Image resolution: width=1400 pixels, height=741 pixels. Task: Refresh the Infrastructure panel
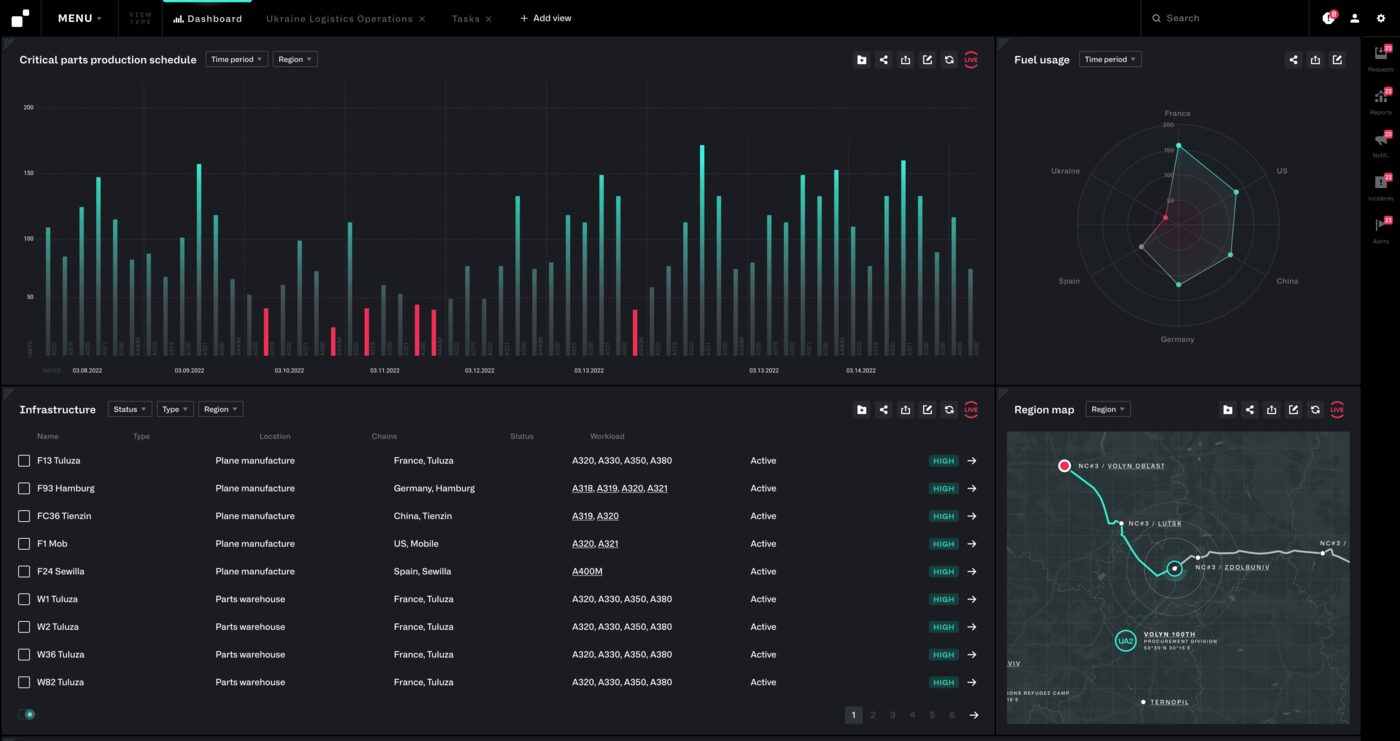tap(949, 410)
